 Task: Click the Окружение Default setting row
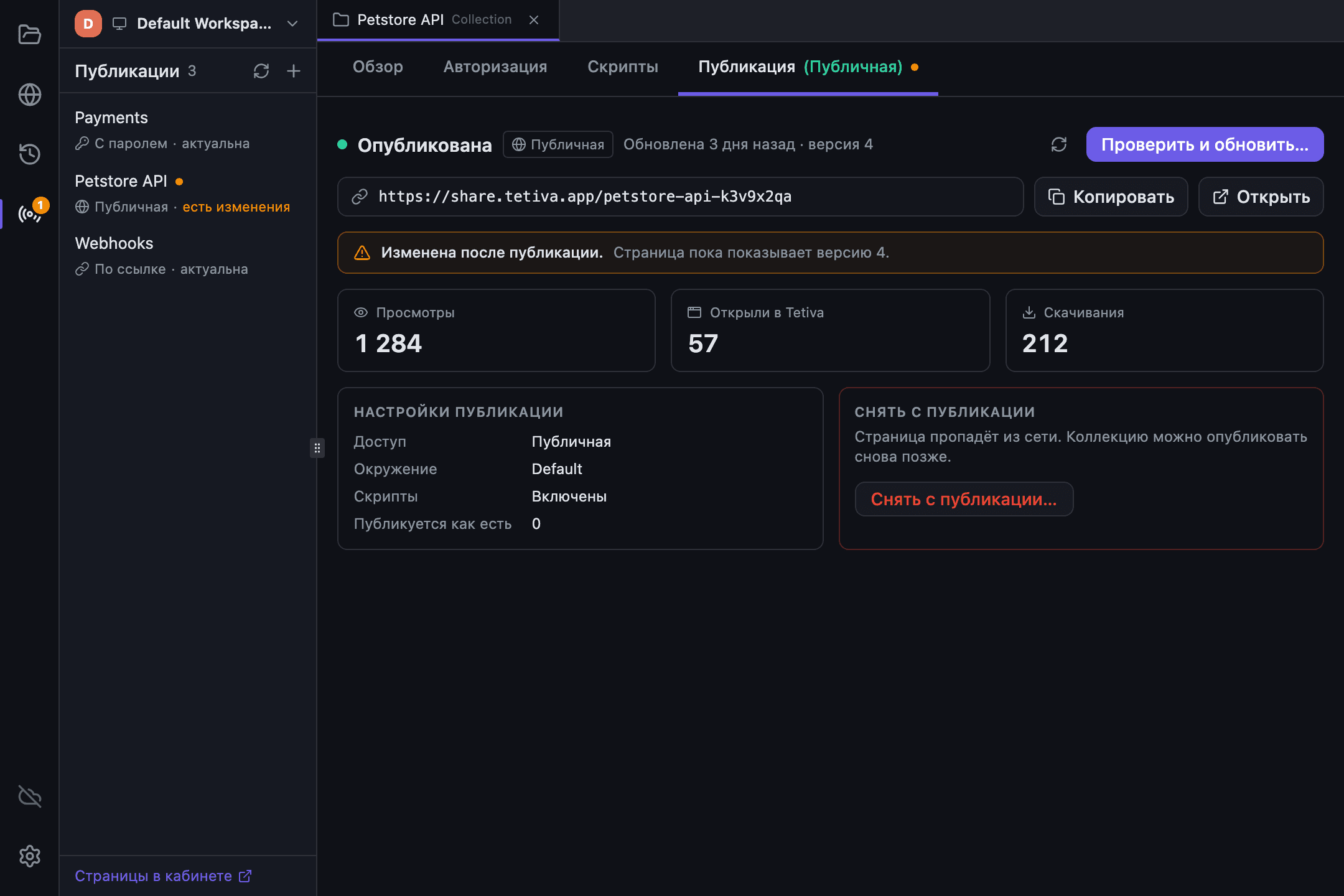tap(580, 469)
